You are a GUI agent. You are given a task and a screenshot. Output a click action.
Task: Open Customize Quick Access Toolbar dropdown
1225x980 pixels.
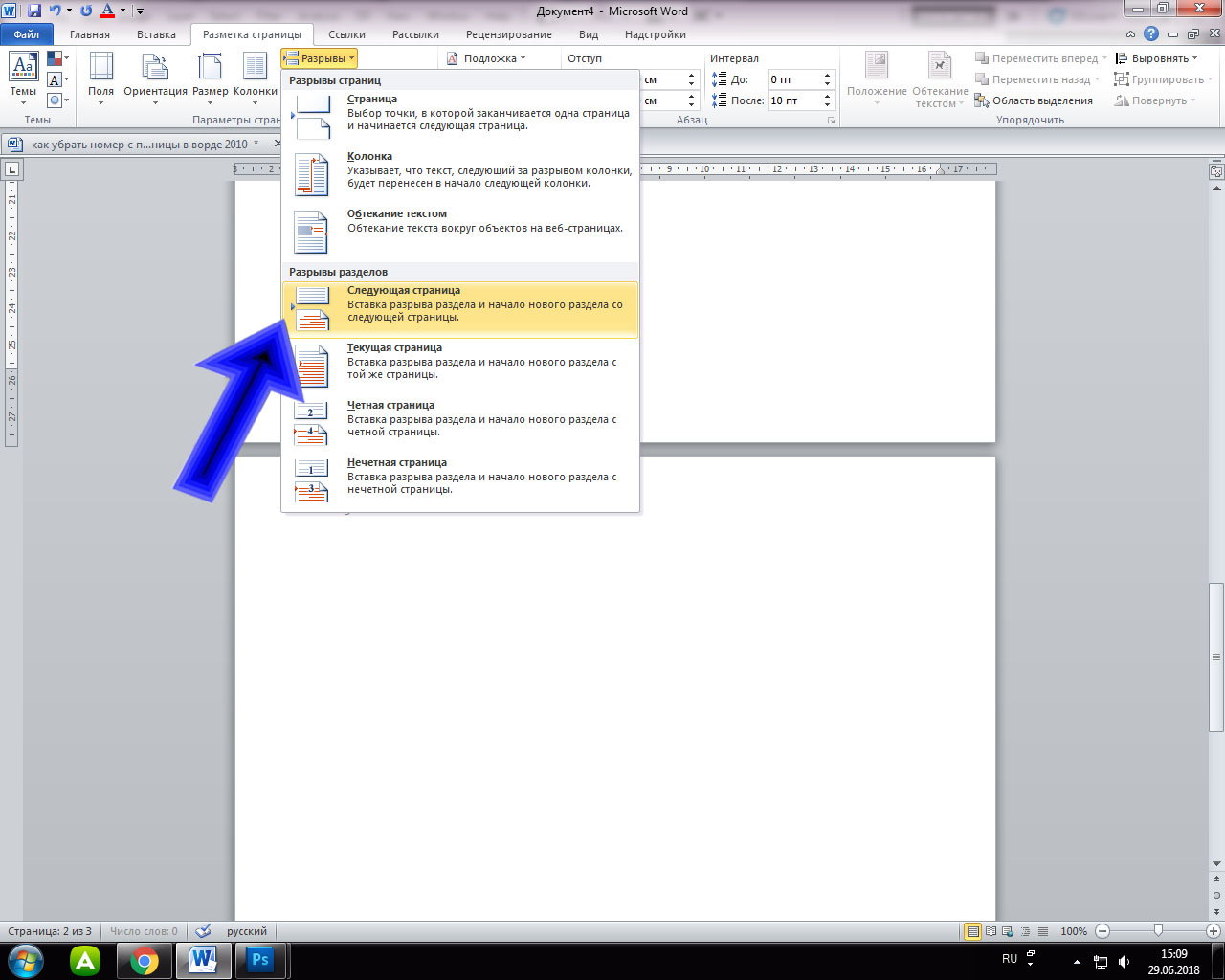point(140,11)
